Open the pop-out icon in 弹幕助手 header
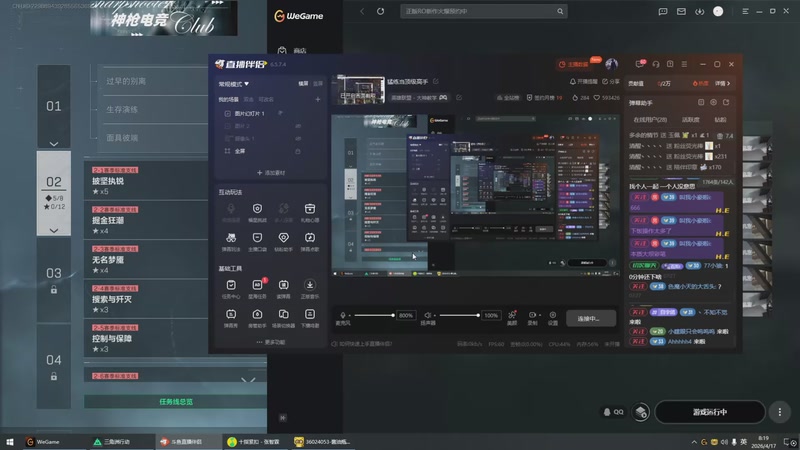 pos(726,103)
